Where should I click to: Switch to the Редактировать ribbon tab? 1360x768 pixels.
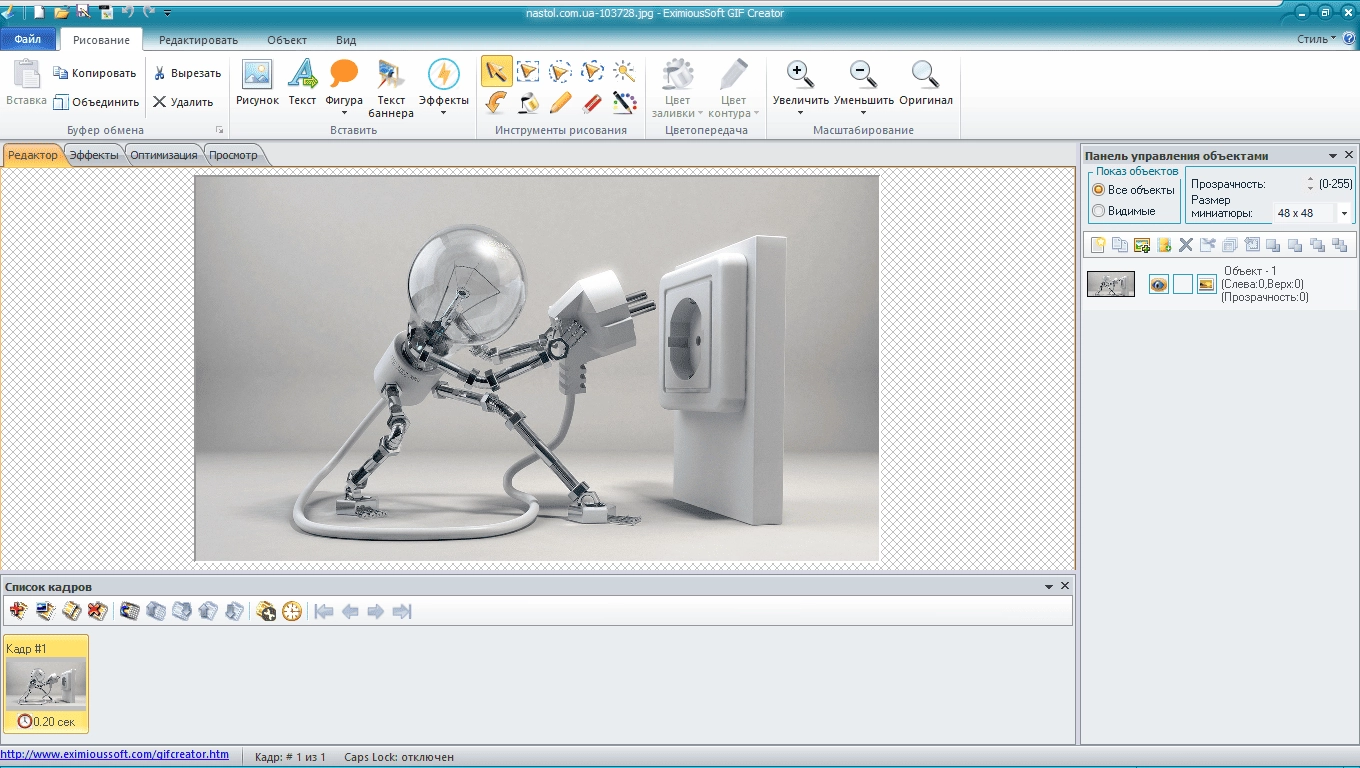click(x=198, y=40)
